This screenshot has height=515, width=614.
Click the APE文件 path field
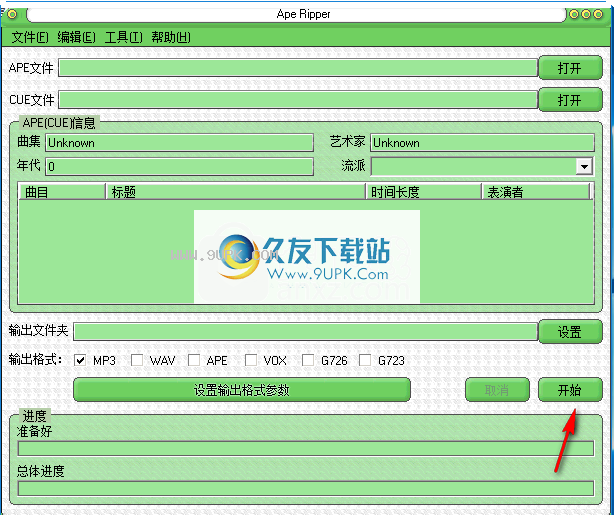tap(298, 68)
